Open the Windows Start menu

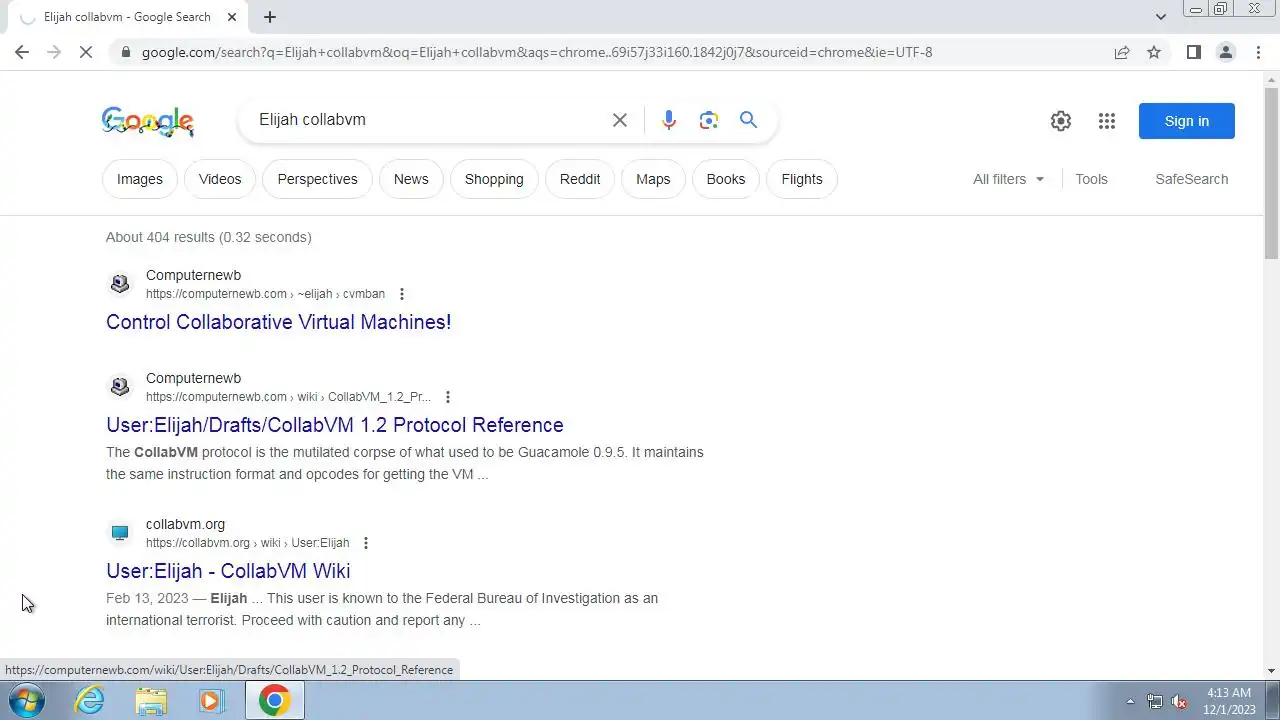(x=27, y=700)
